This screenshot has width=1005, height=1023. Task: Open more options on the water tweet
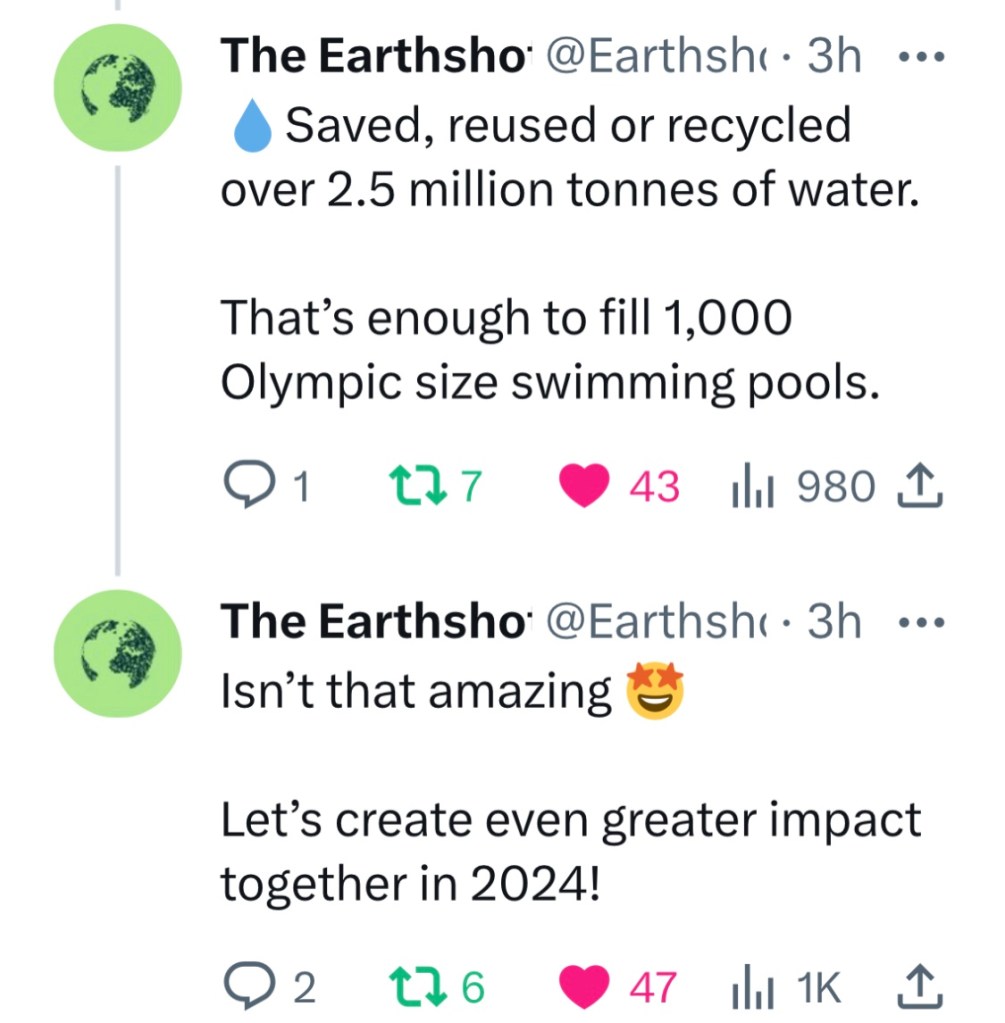pos(918,58)
